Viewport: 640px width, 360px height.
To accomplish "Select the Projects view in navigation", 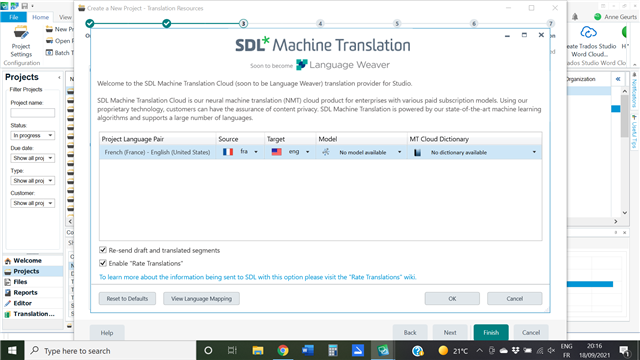I will pyautogui.click(x=33, y=271).
